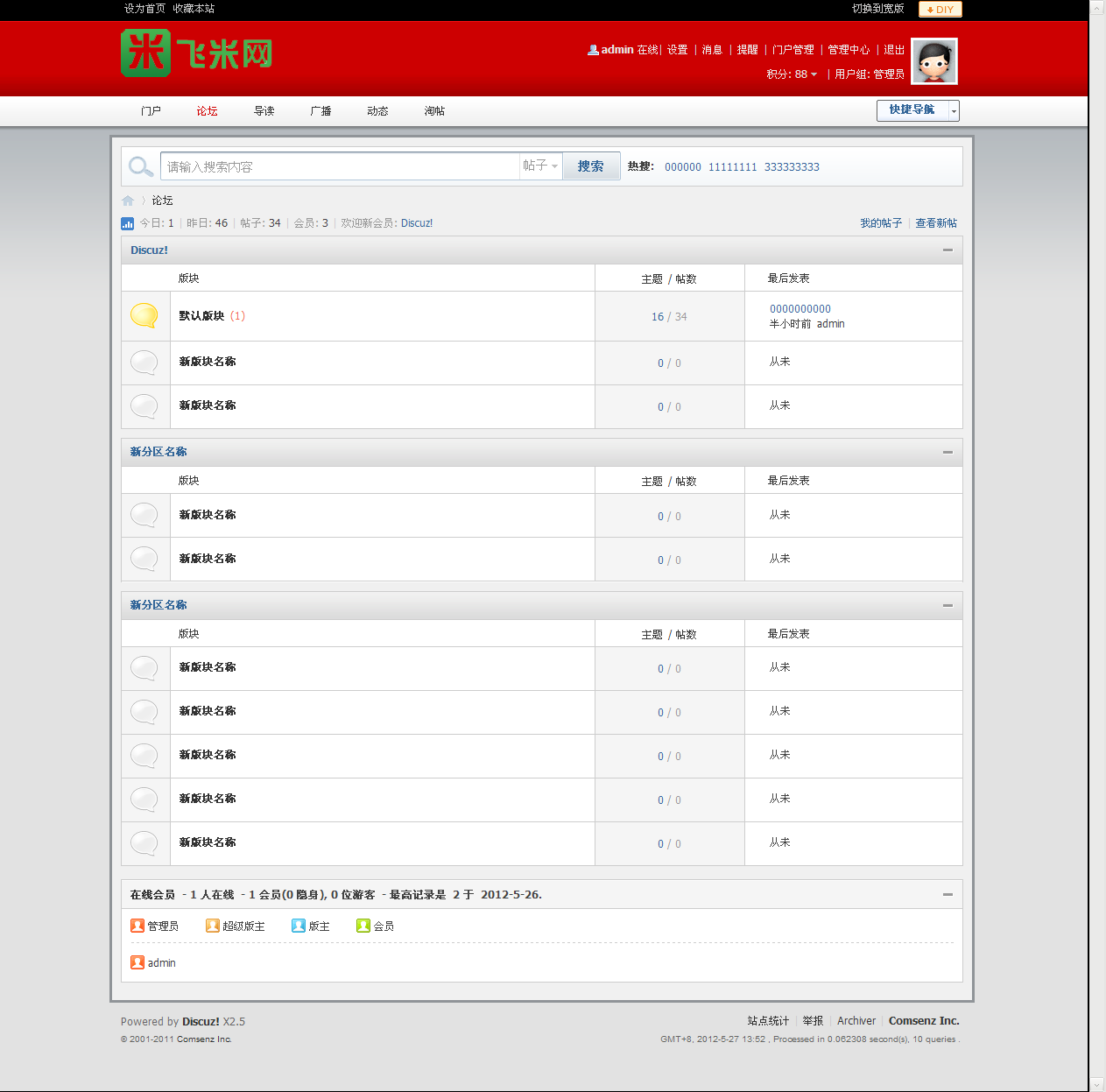
Task: Collapse the Discuz! category section
Action: [947, 250]
